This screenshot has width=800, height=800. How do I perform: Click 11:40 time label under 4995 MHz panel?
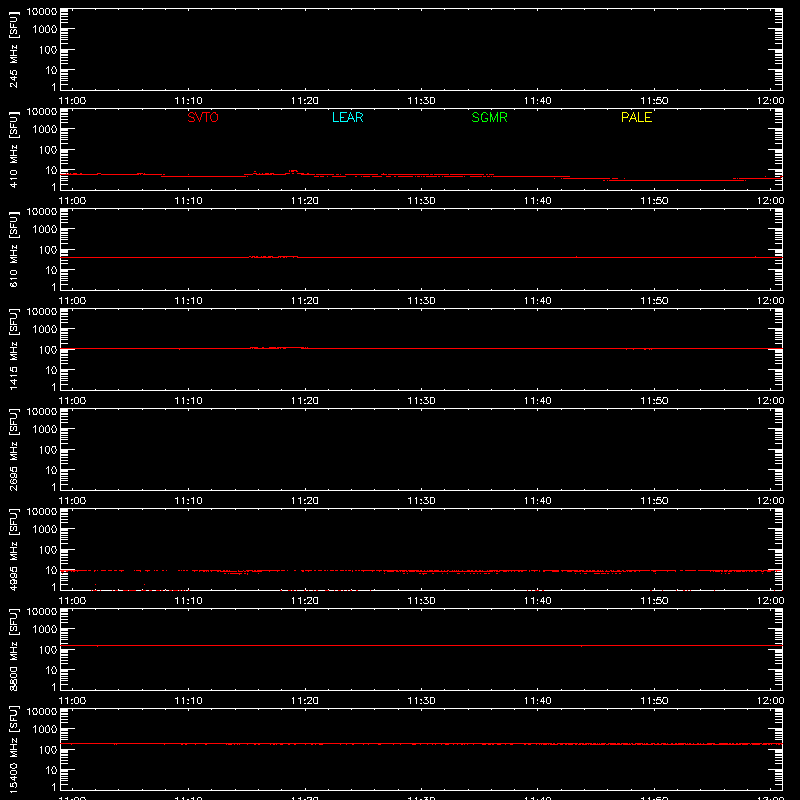[x=537, y=601]
